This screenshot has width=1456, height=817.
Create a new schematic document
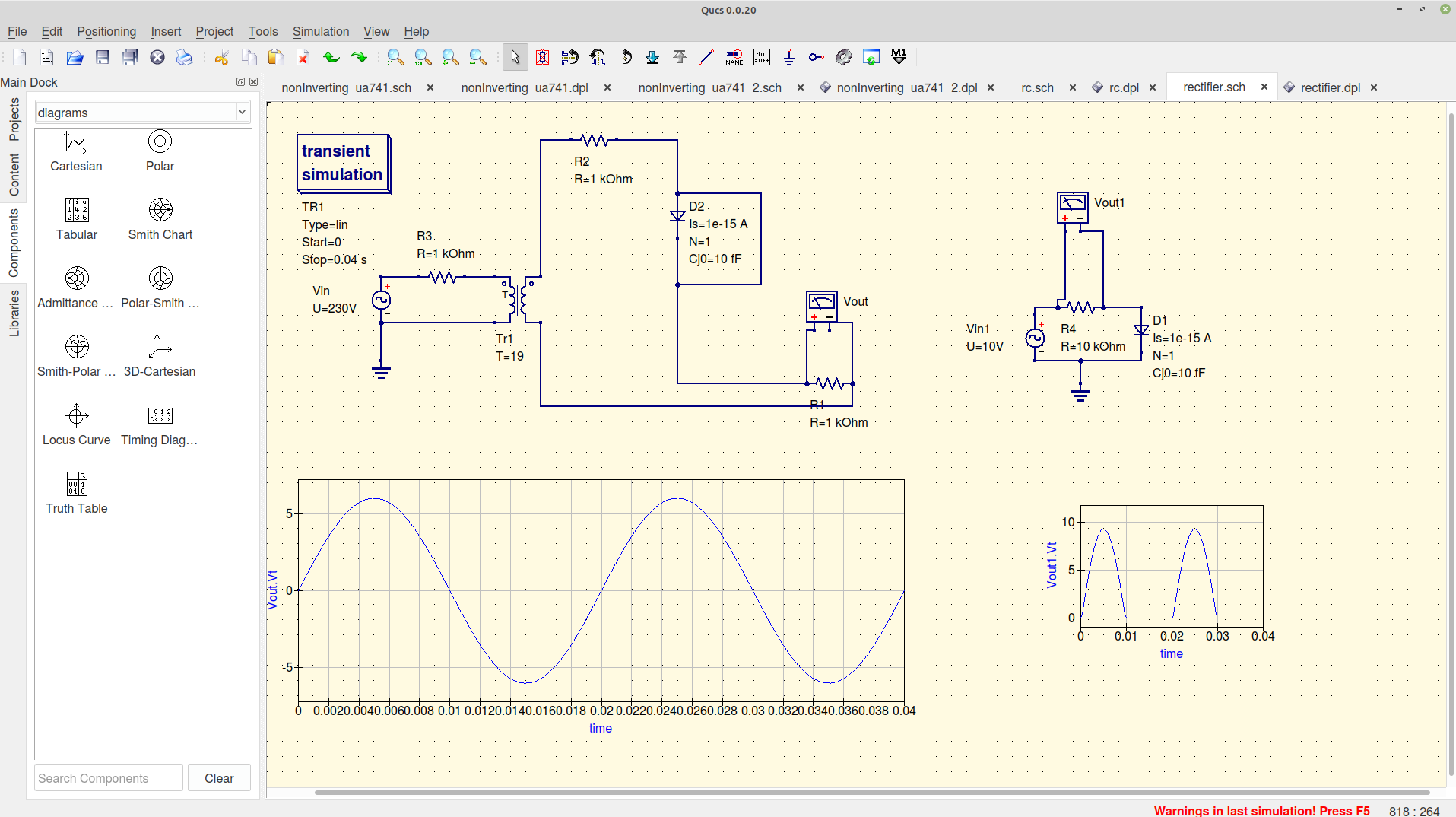tap(20, 57)
